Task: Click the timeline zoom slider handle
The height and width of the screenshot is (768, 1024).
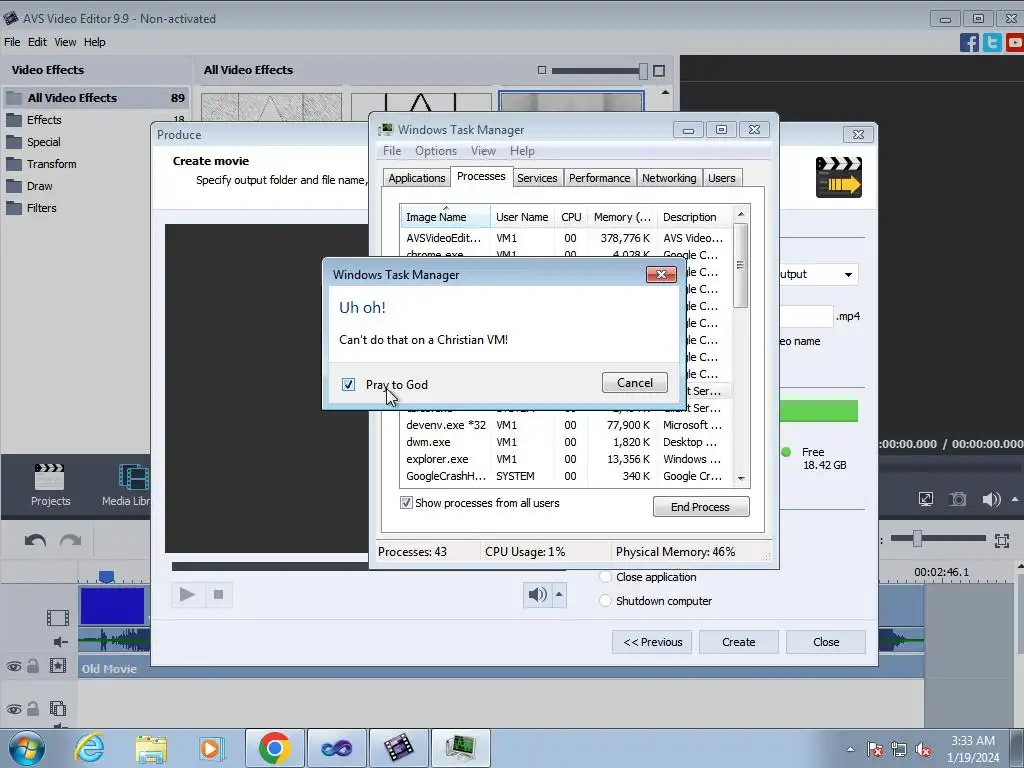Action: (x=918, y=539)
